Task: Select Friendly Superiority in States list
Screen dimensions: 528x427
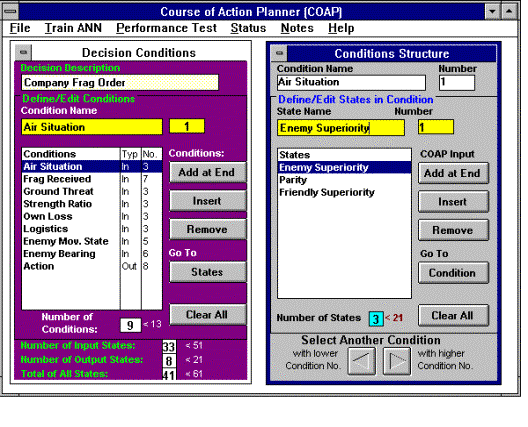Action: tap(344, 192)
